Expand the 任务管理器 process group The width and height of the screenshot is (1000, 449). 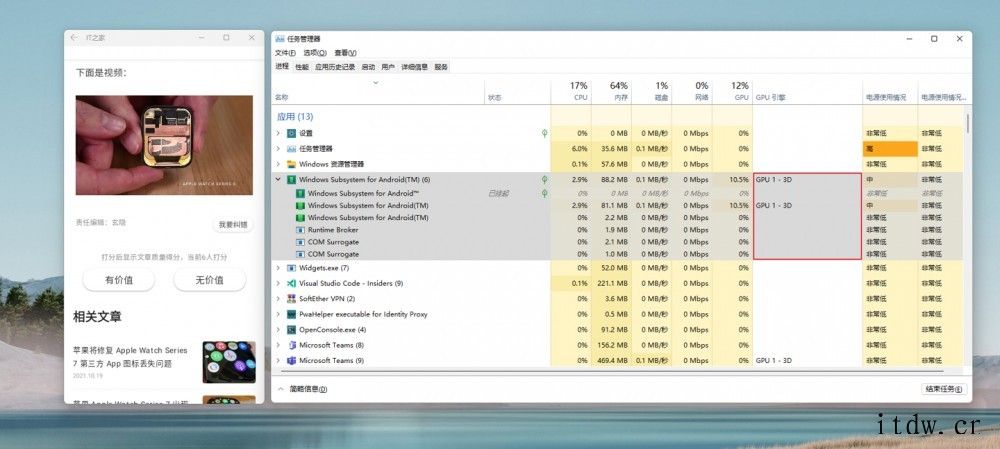(x=278, y=149)
